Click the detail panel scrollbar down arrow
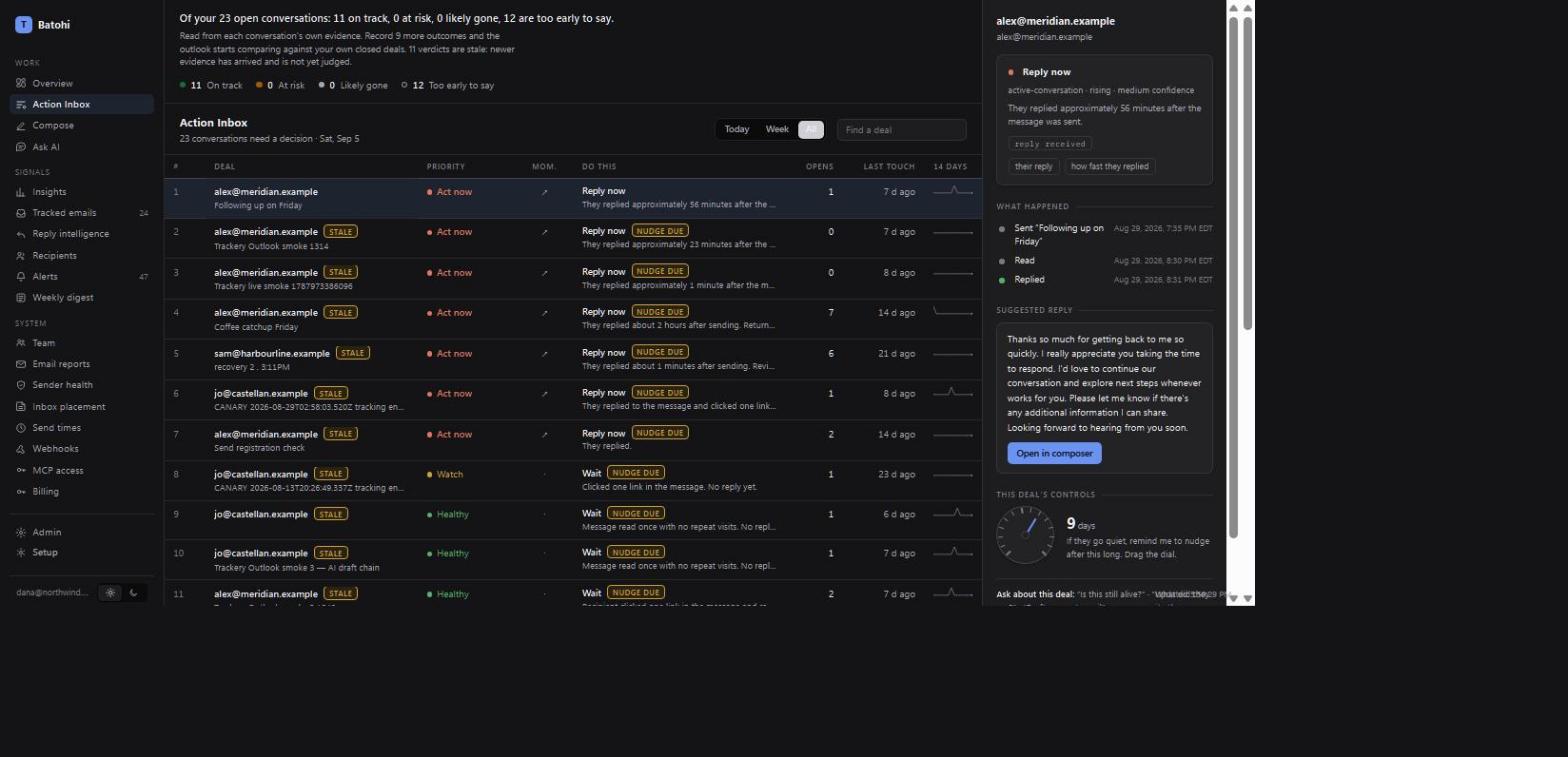This screenshot has width=1568, height=757. [1234, 598]
